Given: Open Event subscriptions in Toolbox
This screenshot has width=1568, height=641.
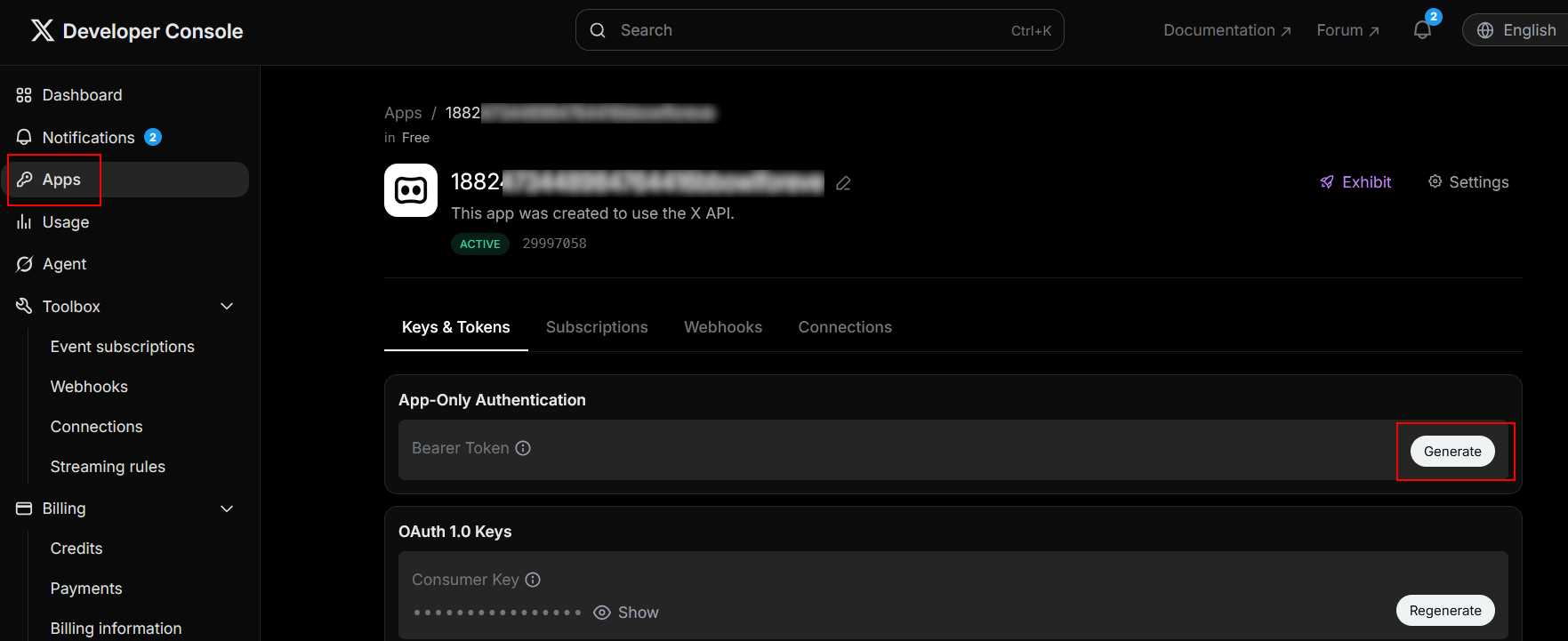Looking at the screenshot, I should pyautogui.click(x=123, y=347).
